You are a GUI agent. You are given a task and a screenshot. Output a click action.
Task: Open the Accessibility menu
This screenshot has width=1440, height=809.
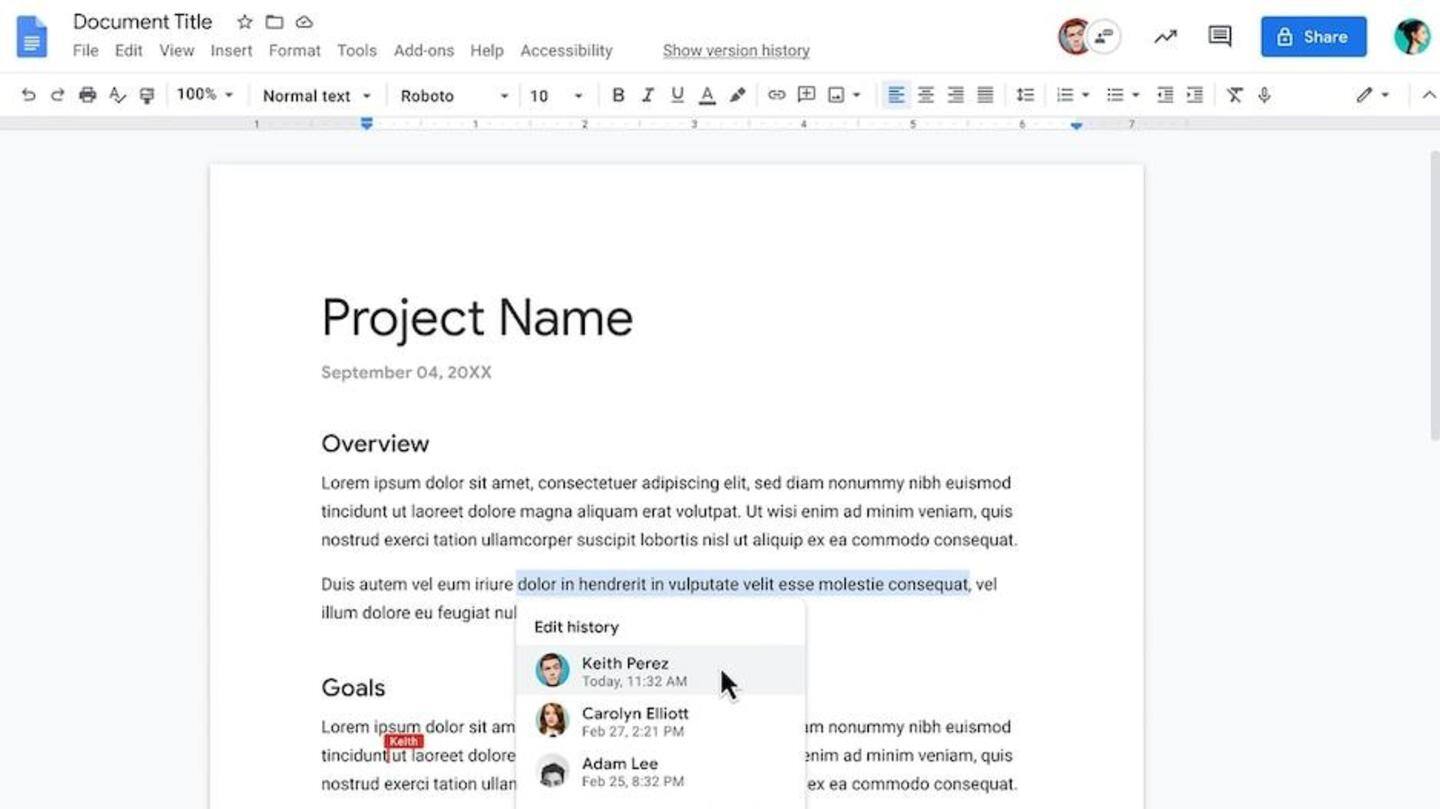pyautogui.click(x=566, y=50)
